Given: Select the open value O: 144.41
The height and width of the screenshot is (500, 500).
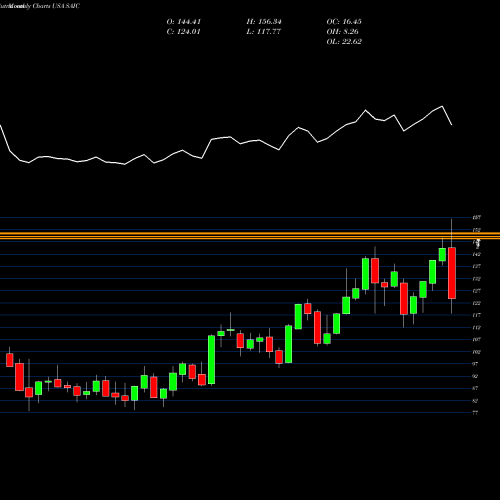Looking at the screenshot, I should coord(184,22).
